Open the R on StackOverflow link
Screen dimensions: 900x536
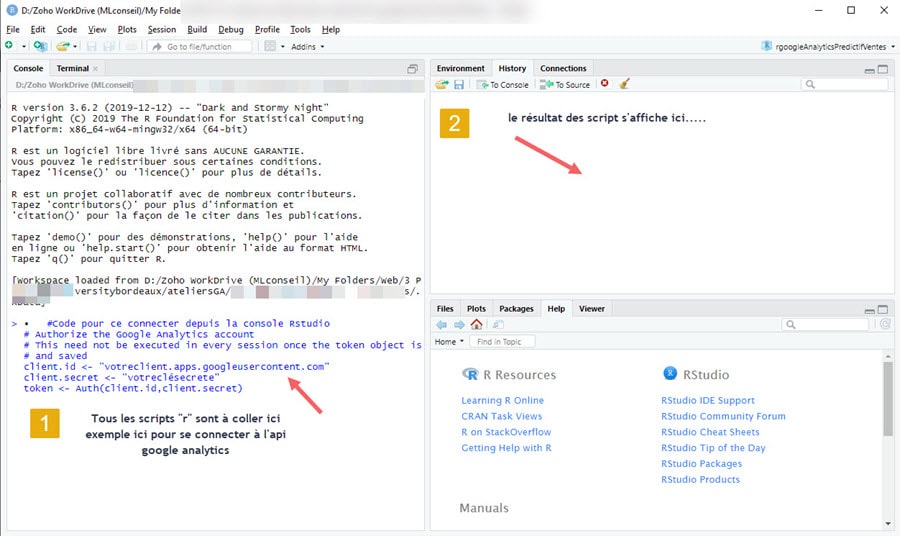click(x=506, y=432)
